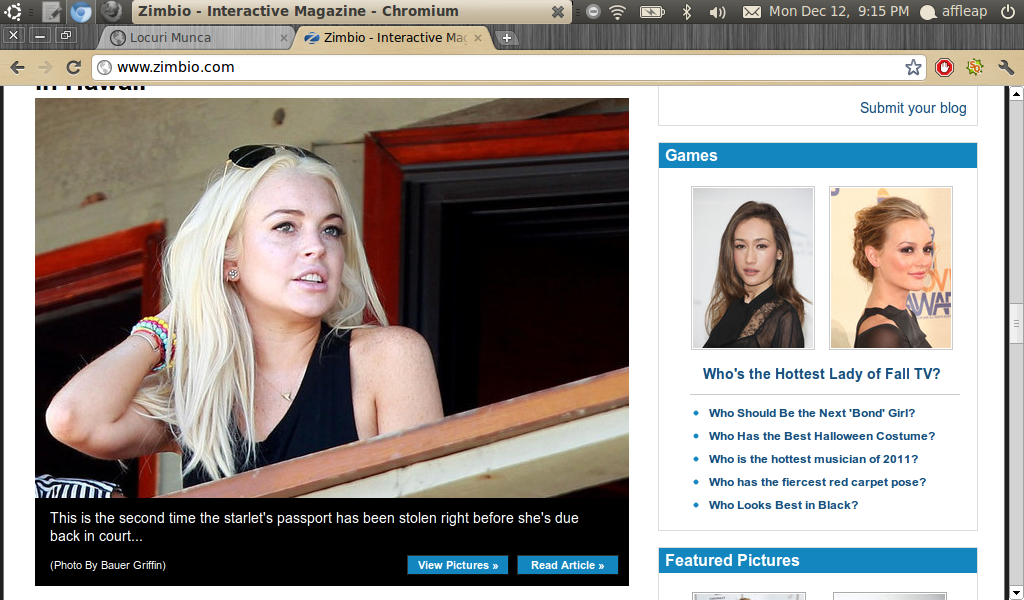Click the Featured Pictures section header
The height and width of the screenshot is (600, 1024).
818,560
